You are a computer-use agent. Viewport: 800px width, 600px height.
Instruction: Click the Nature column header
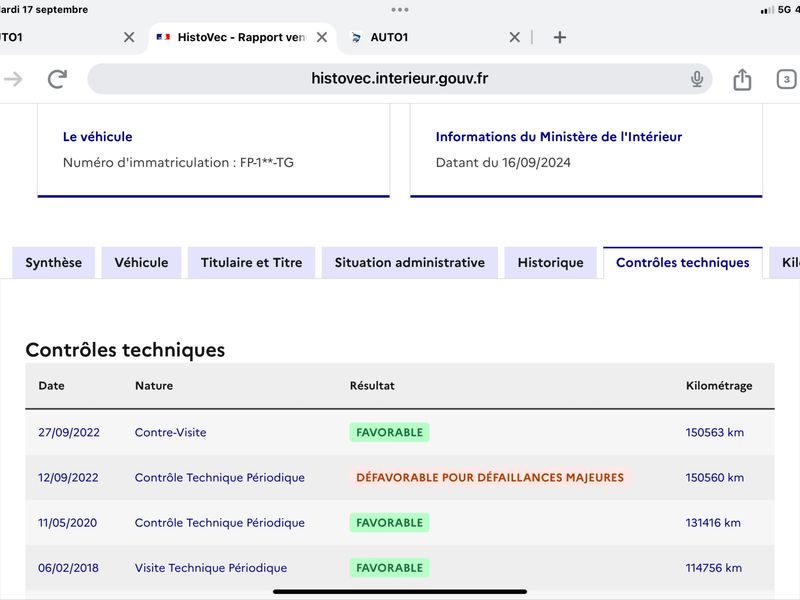point(154,386)
